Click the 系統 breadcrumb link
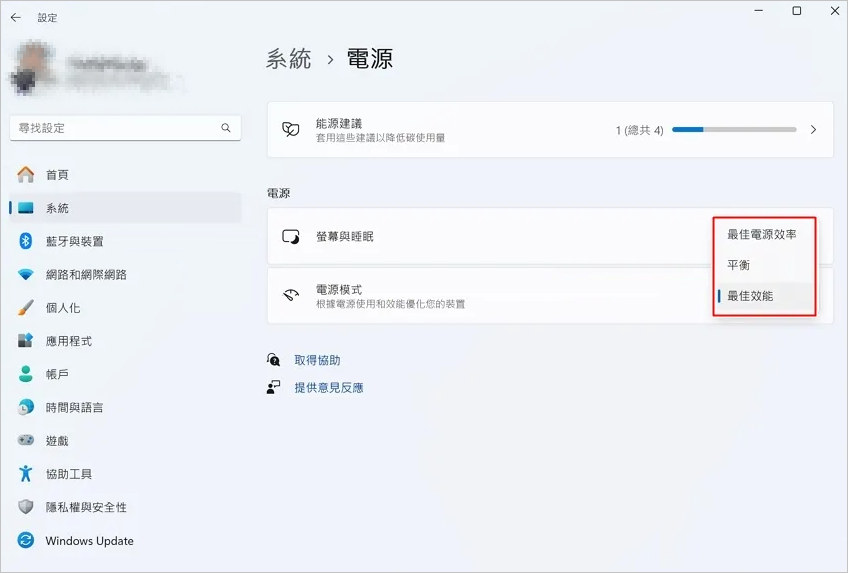Screen dimensions: 848x573 288,58
